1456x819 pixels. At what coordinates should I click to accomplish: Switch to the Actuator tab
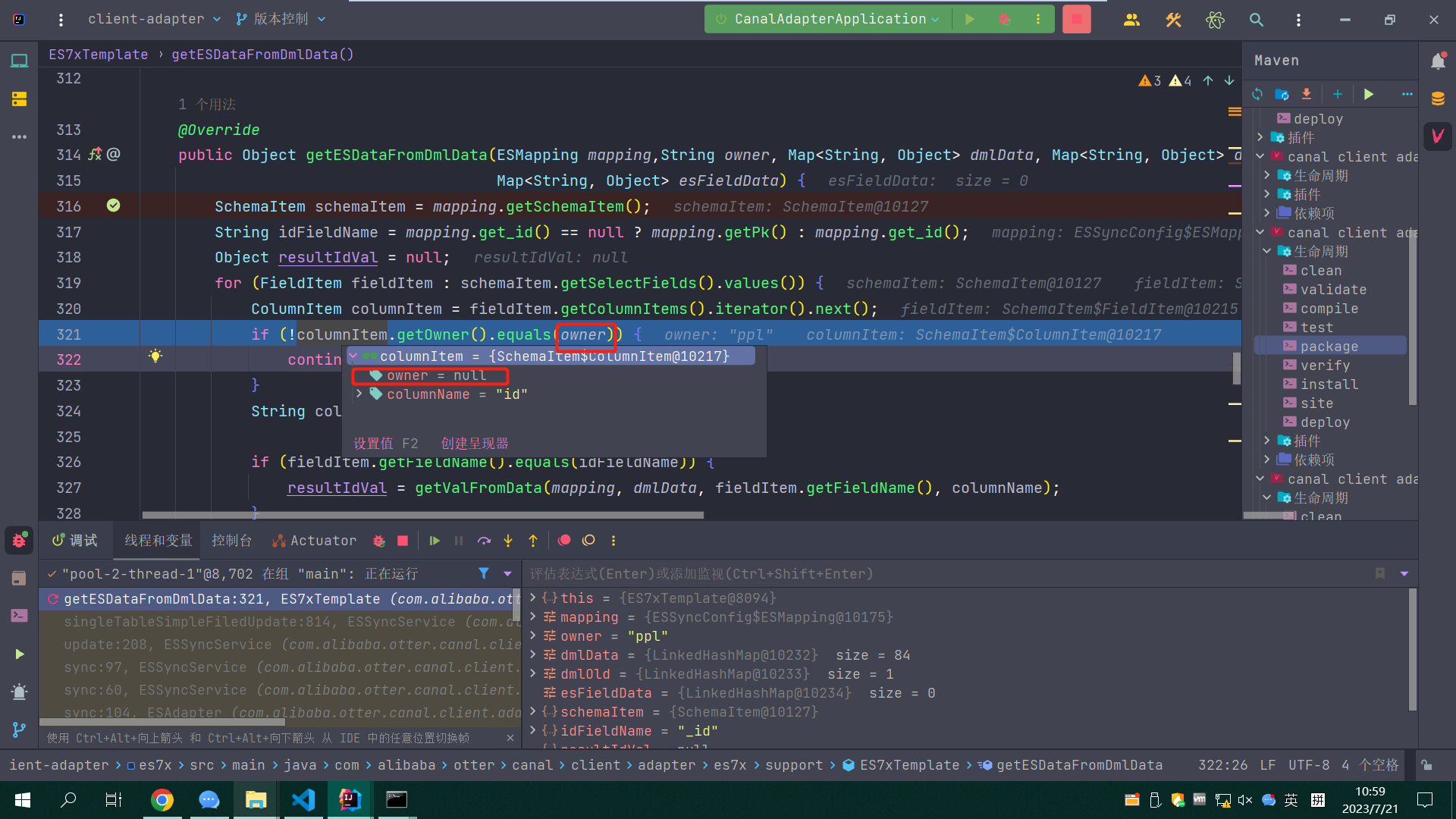pos(315,541)
